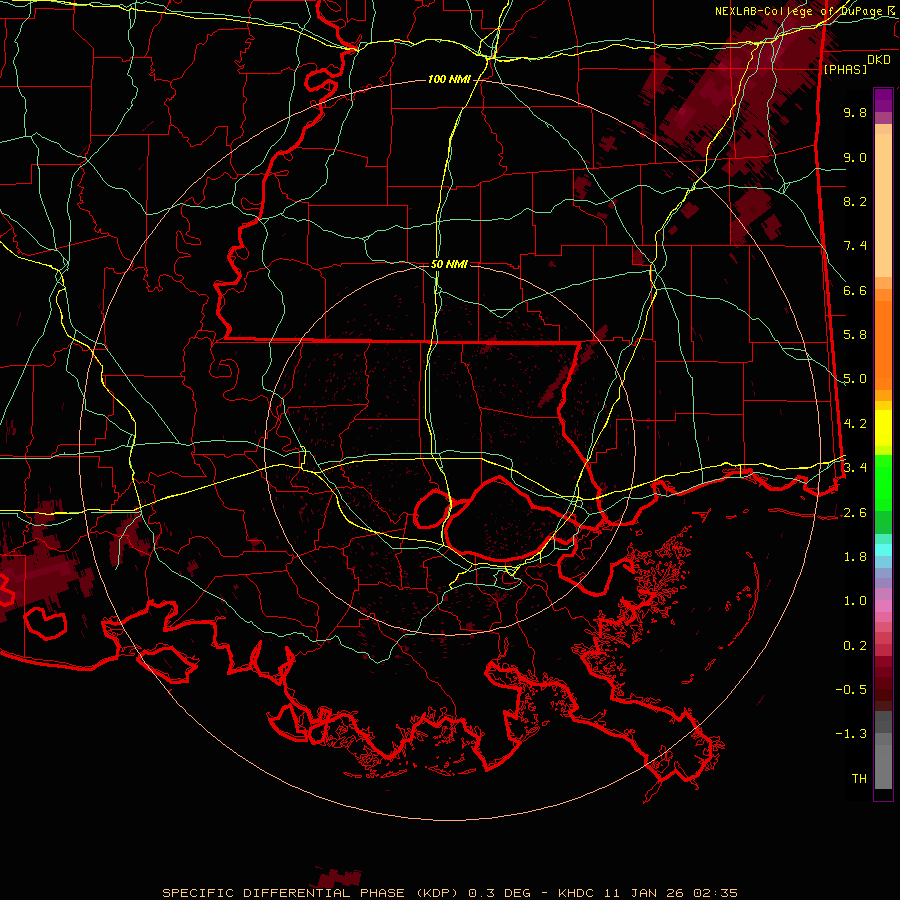Click the [PHAS] units label

point(845,69)
